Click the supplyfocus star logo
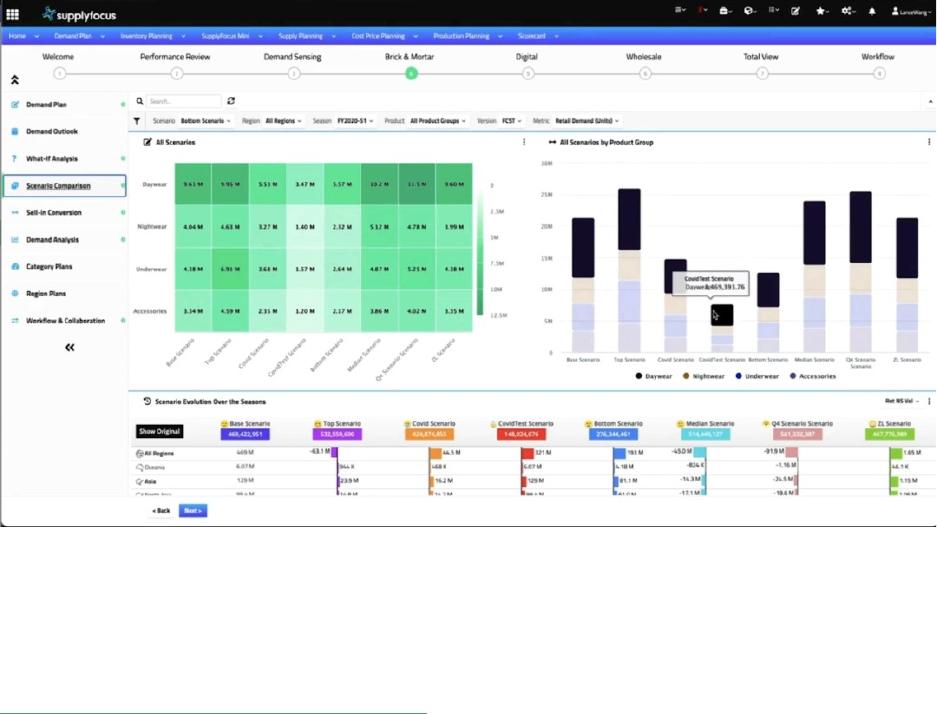Image resolution: width=937 pixels, height=714 pixels. [x=48, y=14]
